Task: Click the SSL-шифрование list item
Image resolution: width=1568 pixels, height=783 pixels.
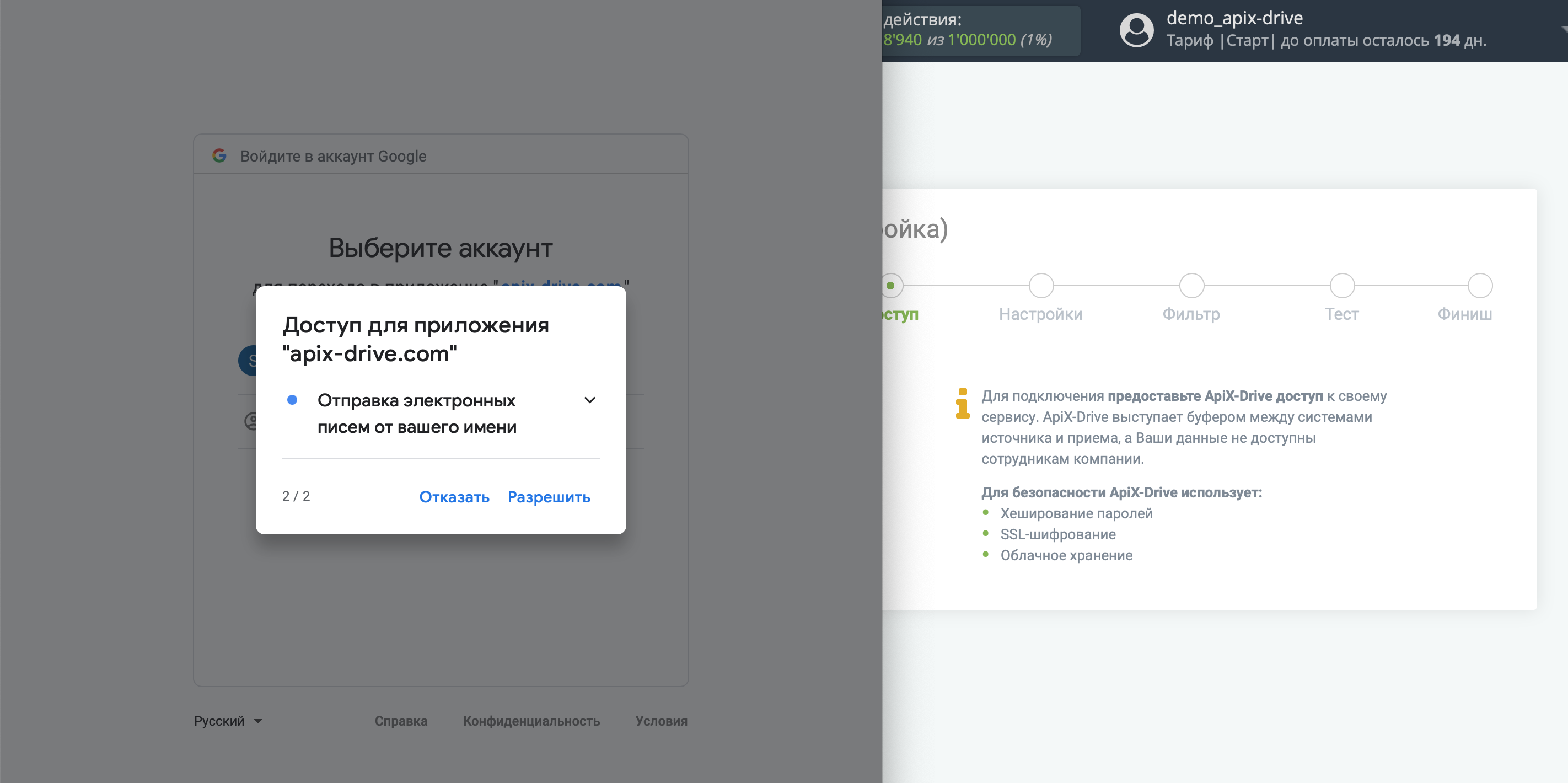Action: pyautogui.click(x=1058, y=534)
